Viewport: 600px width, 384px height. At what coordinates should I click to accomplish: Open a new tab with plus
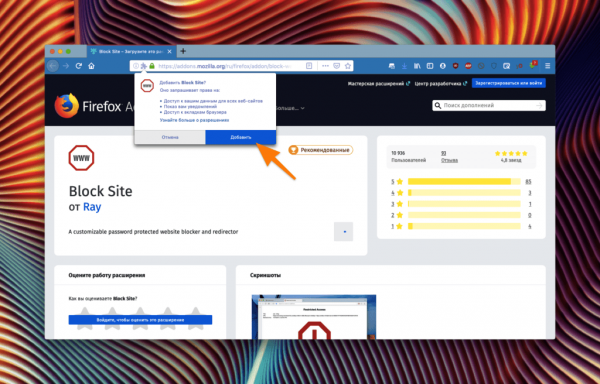pyautogui.click(x=183, y=51)
